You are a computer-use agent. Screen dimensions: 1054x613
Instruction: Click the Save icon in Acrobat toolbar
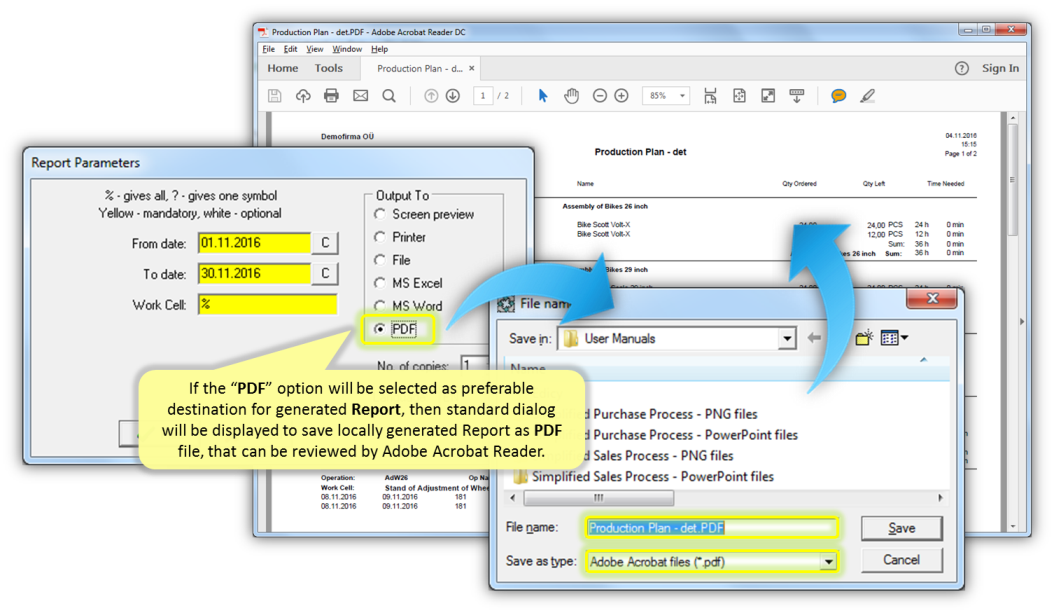(274, 95)
